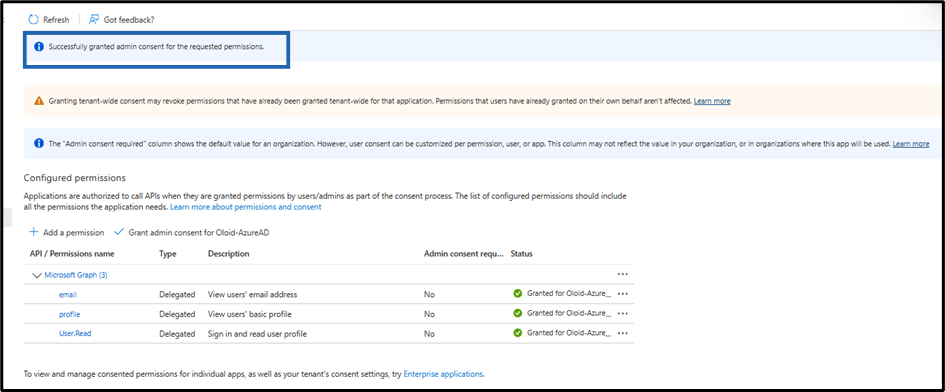The height and width of the screenshot is (392, 945).
Task: Click the Type column header
Action: 168,254
